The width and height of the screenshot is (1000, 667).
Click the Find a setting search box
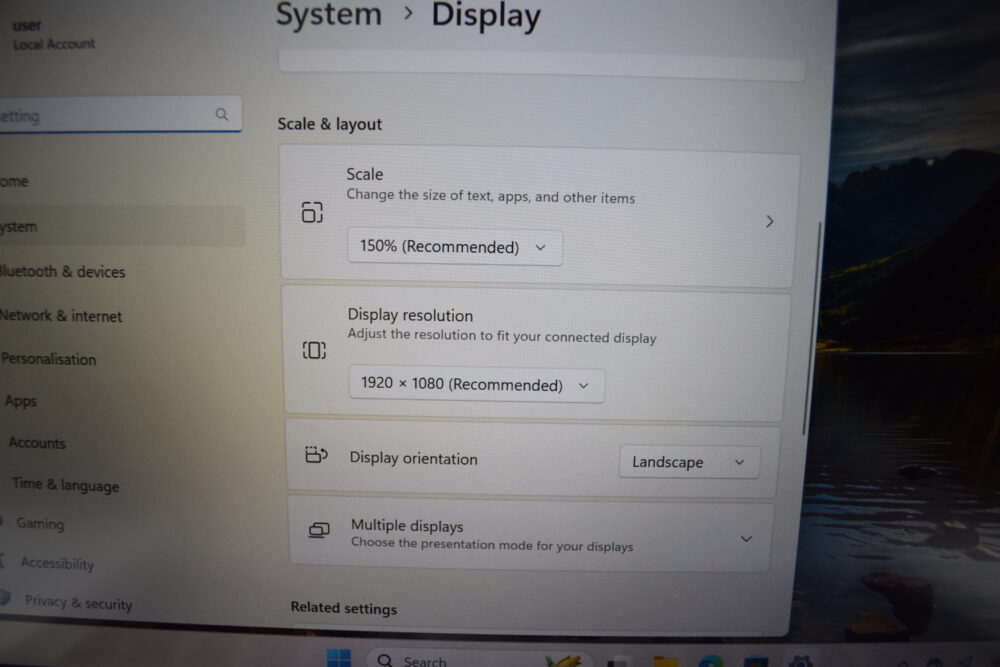[118, 115]
